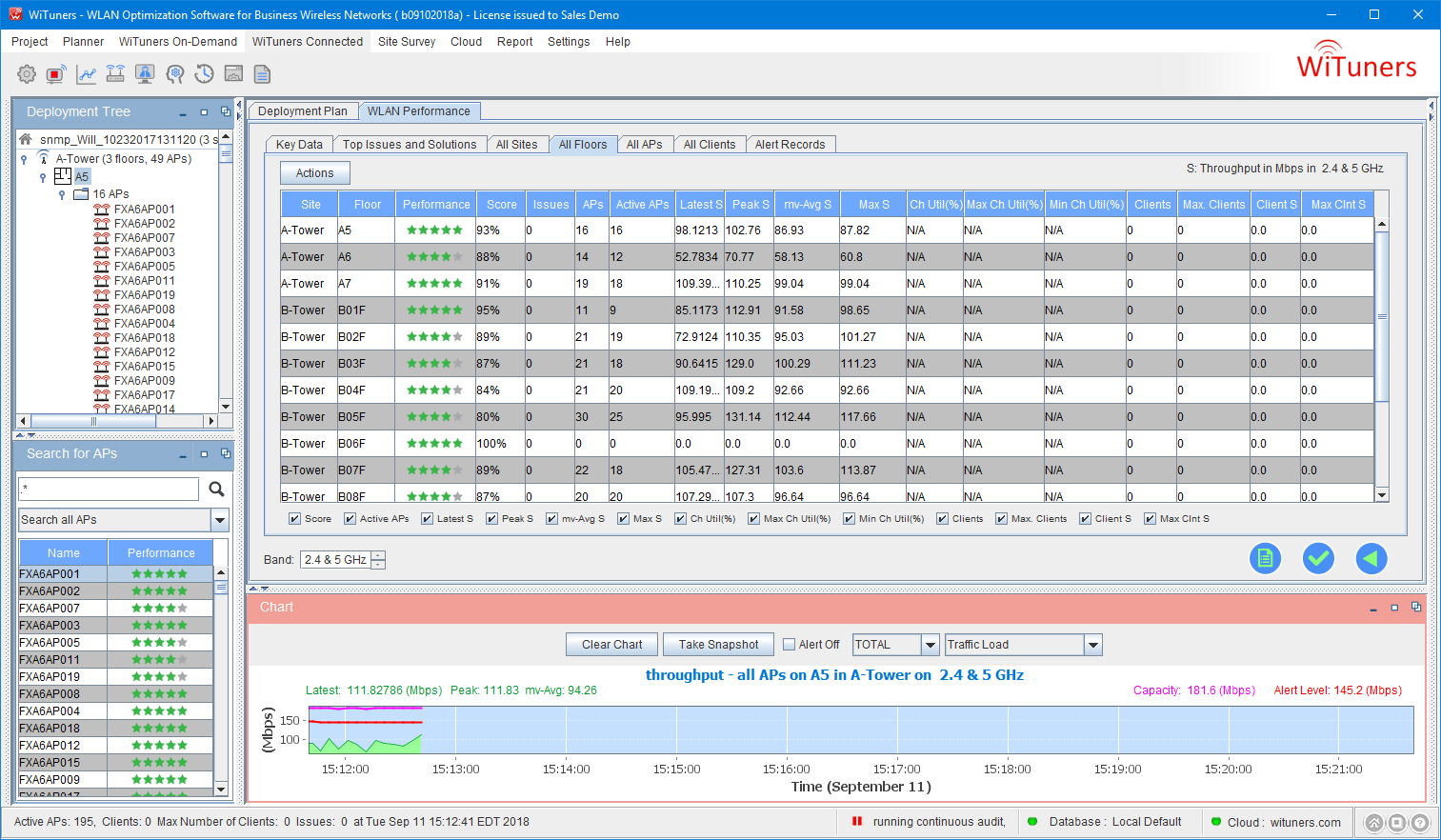The width and height of the screenshot is (1441, 840).
Task: Open the Site Survey menu
Action: click(407, 42)
